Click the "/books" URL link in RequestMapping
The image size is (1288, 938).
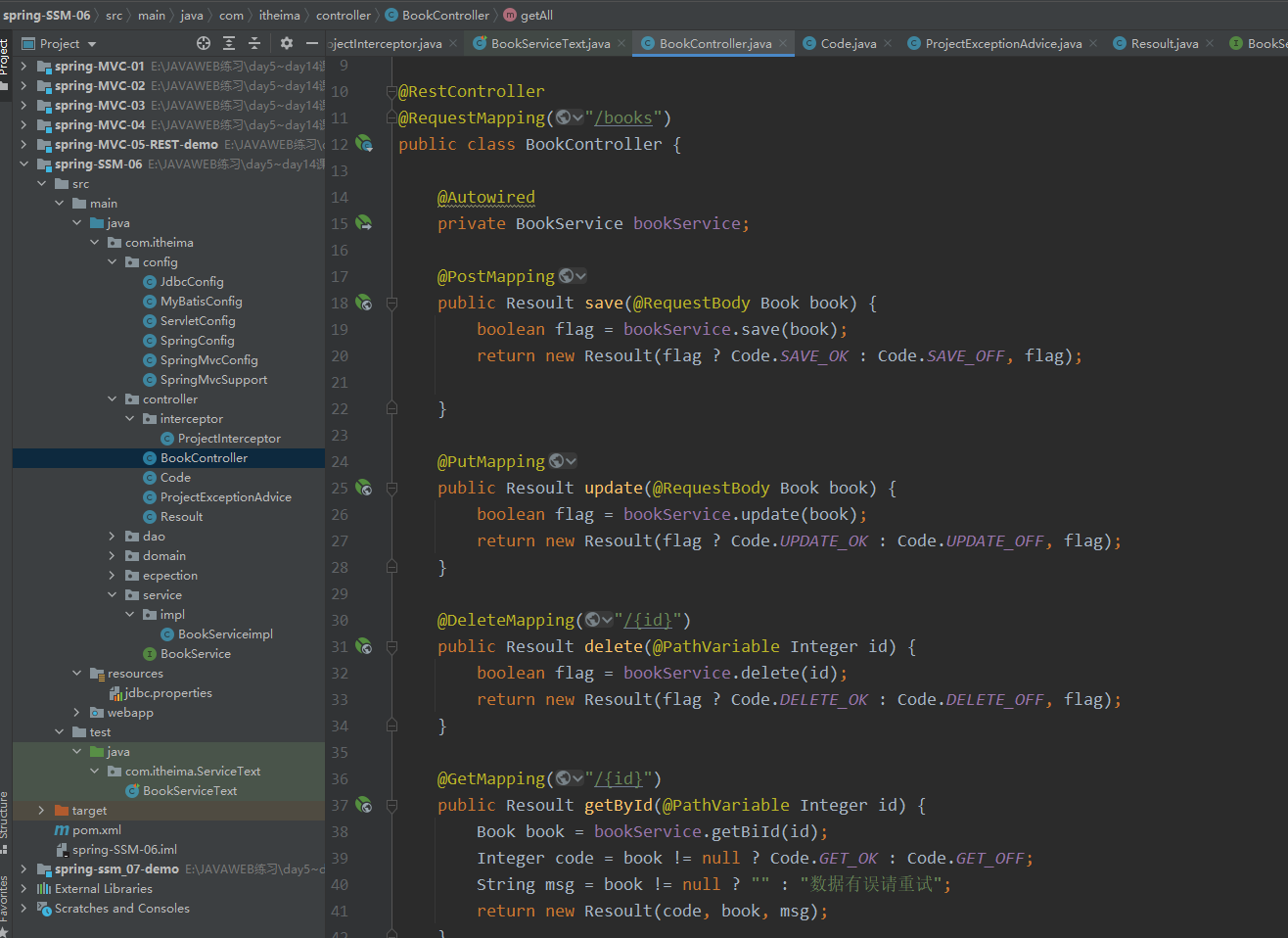tap(623, 117)
